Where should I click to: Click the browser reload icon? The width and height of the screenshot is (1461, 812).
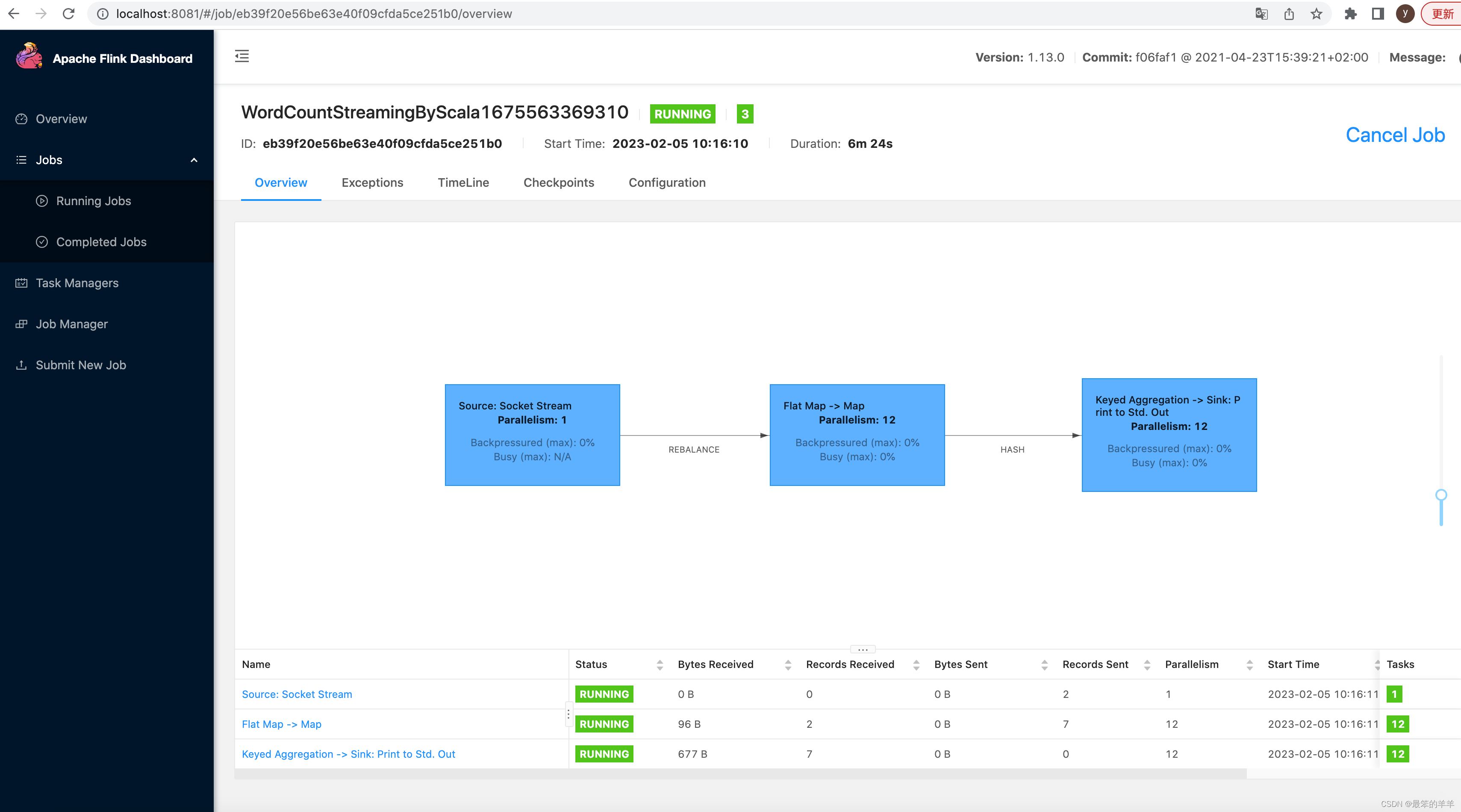pyautogui.click(x=69, y=14)
